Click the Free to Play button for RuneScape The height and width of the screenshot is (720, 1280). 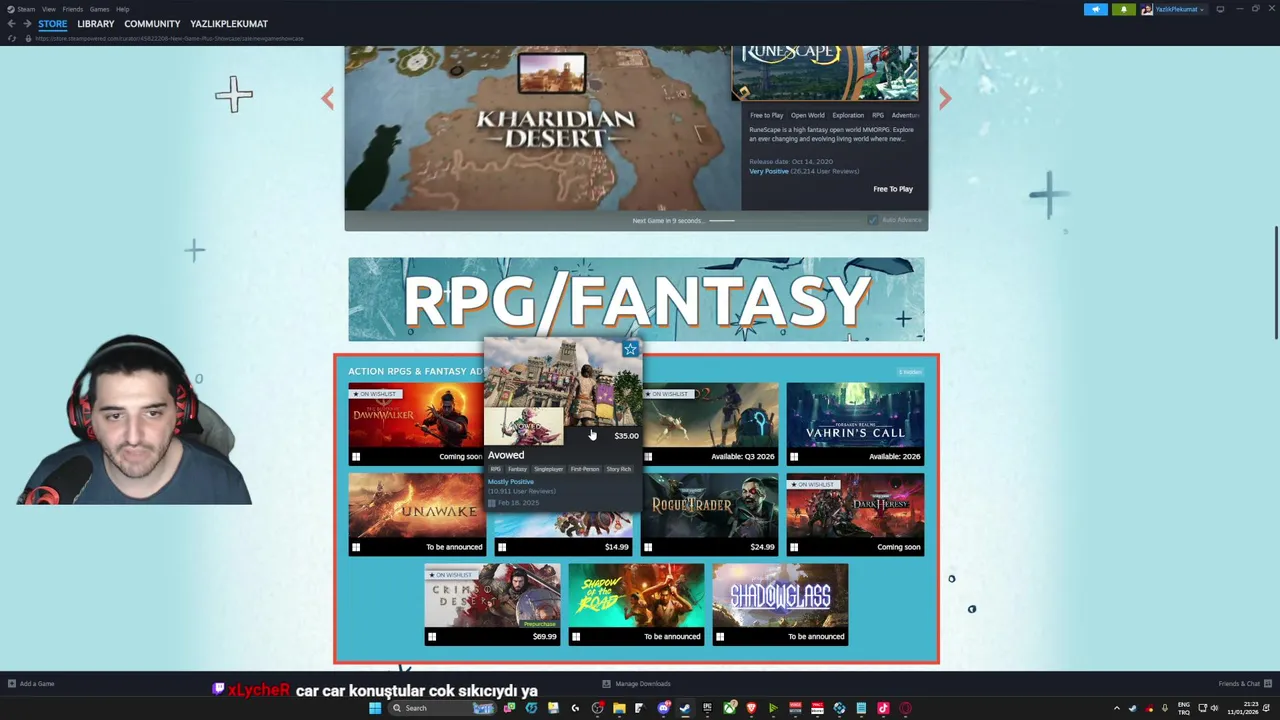pos(893,189)
